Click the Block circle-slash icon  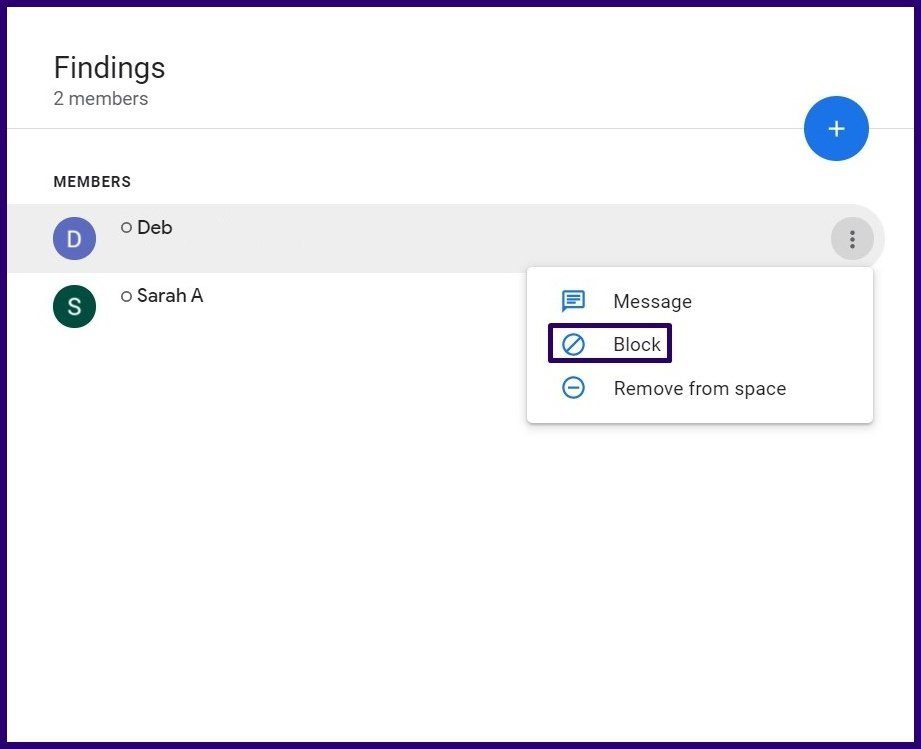573,344
